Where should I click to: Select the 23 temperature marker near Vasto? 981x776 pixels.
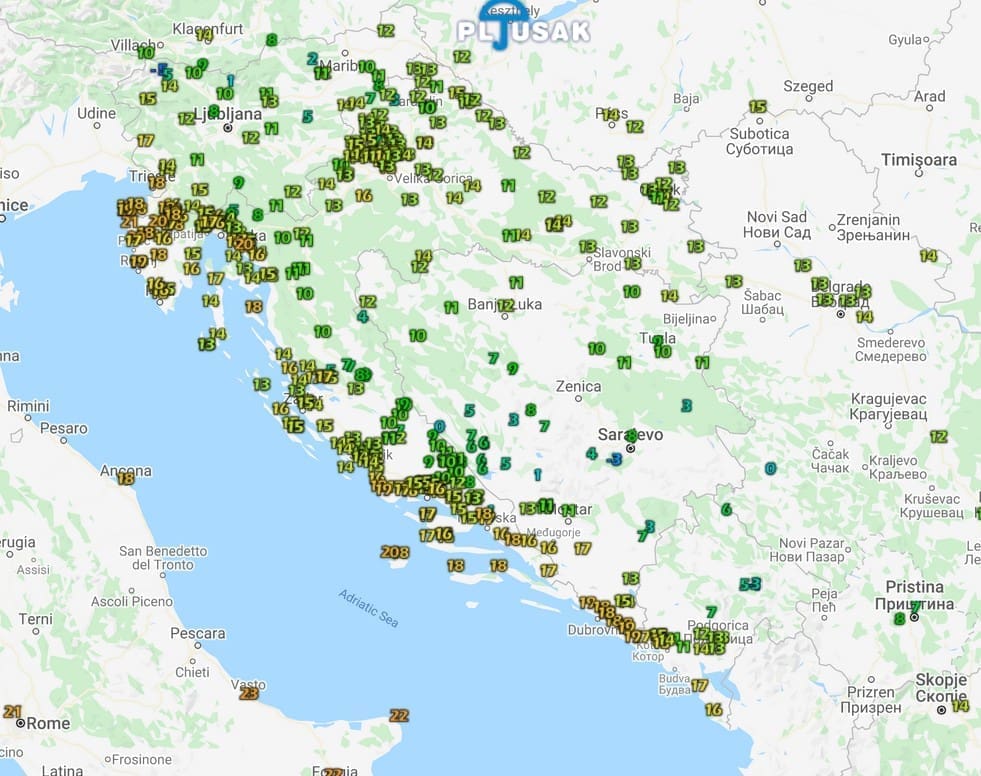click(249, 693)
